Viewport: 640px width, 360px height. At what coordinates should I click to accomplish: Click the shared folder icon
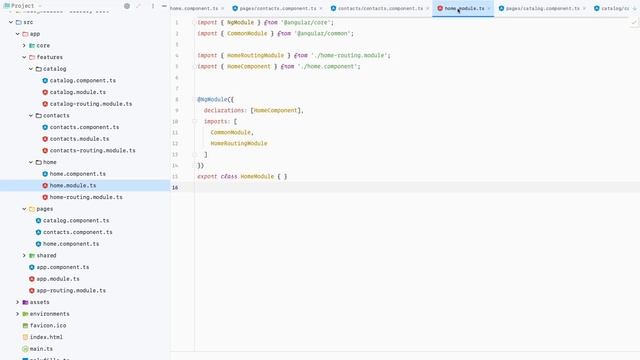(x=31, y=256)
